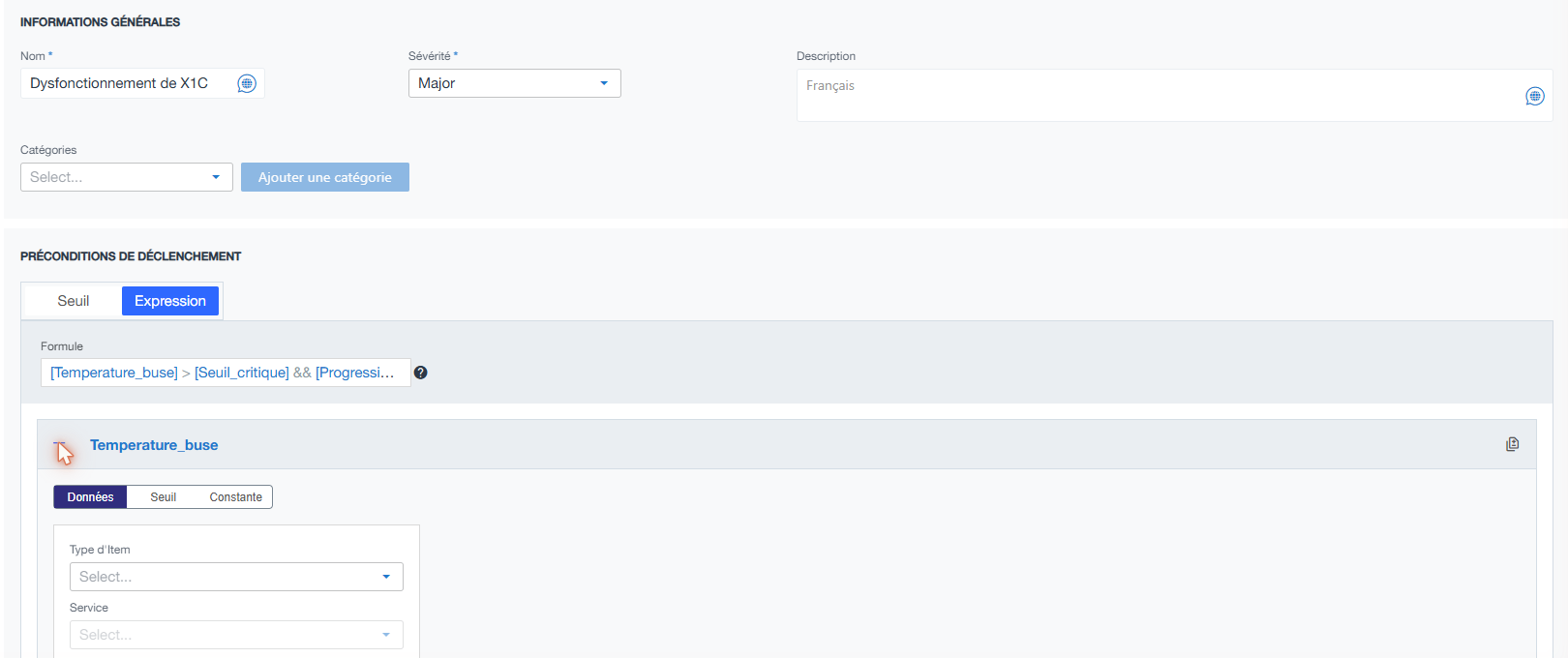The width and height of the screenshot is (1568, 658).
Task: Click the Type d'Item label
Action: [100, 550]
